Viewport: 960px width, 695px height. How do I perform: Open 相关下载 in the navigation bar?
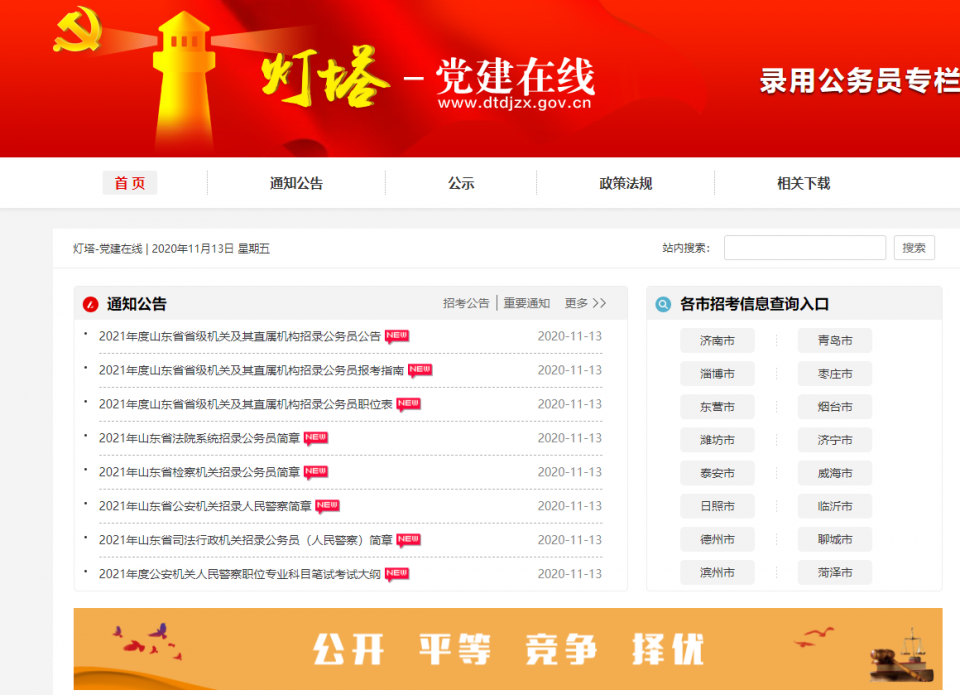[804, 183]
